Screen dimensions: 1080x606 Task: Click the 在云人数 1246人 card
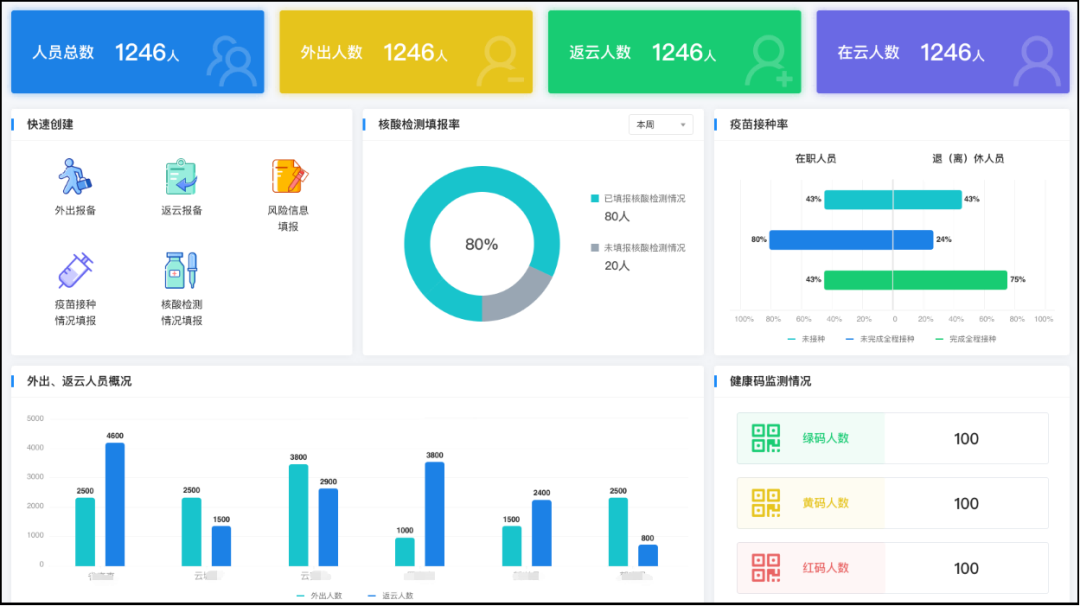click(x=941, y=51)
